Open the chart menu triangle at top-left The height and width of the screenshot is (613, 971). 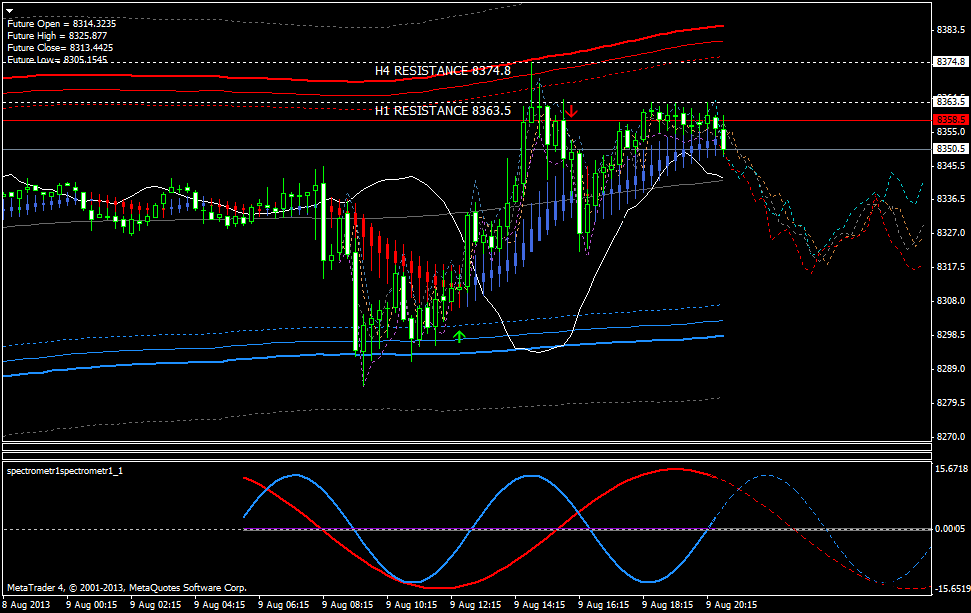pos(9,11)
